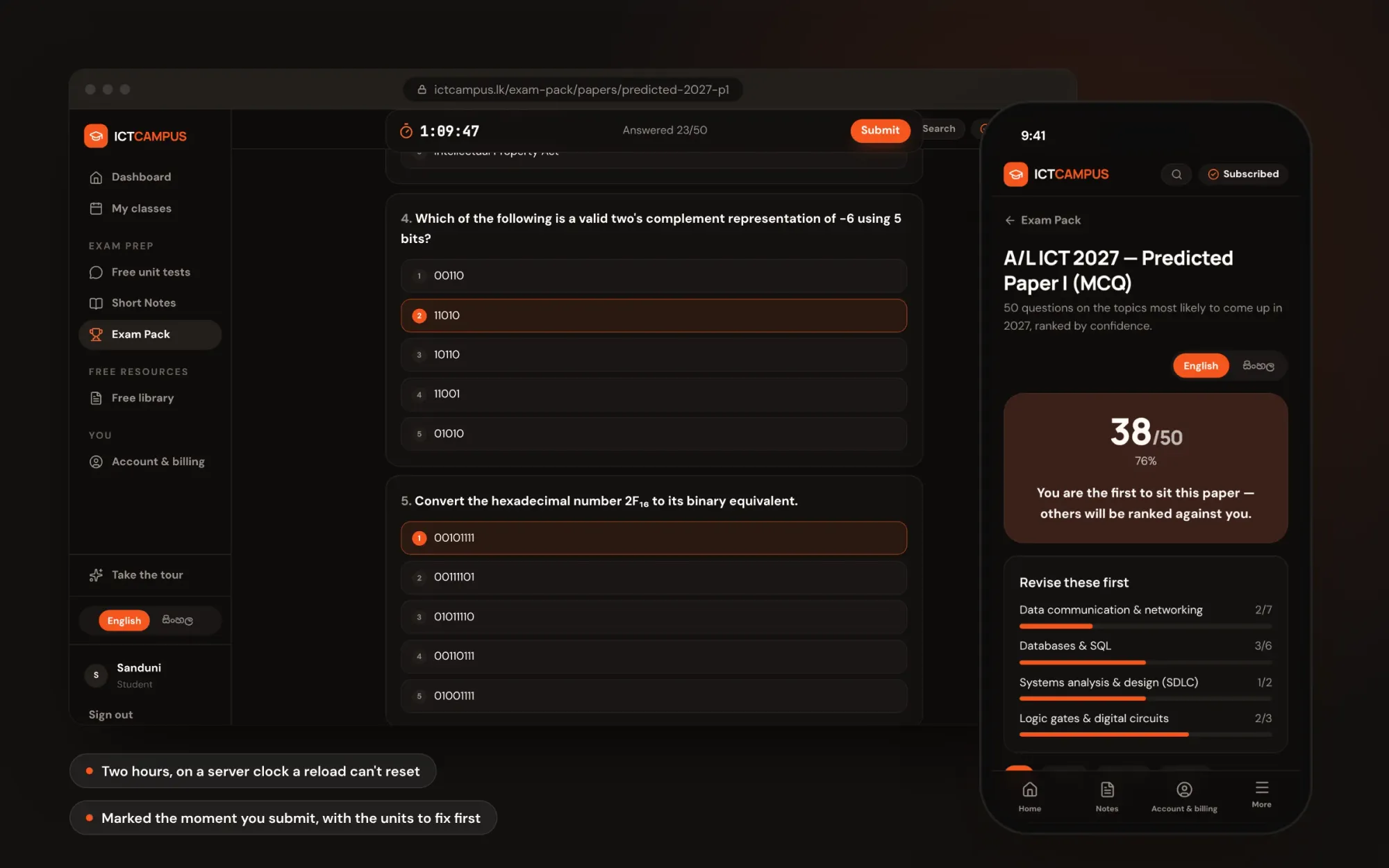Open Dashboard from the sidebar home icon
The image size is (1389, 868).
click(96, 177)
